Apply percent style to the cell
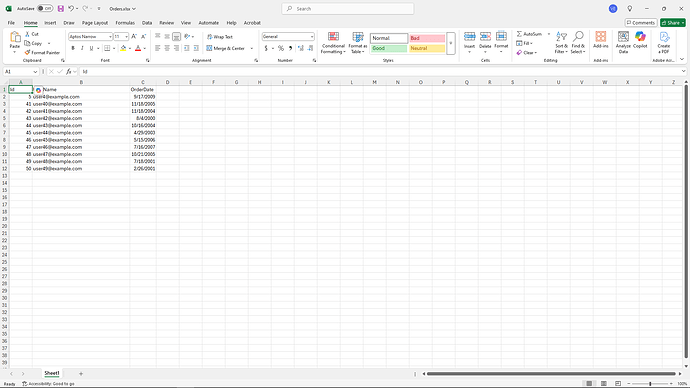Image resolution: width=690 pixels, height=388 pixels. click(x=281, y=48)
